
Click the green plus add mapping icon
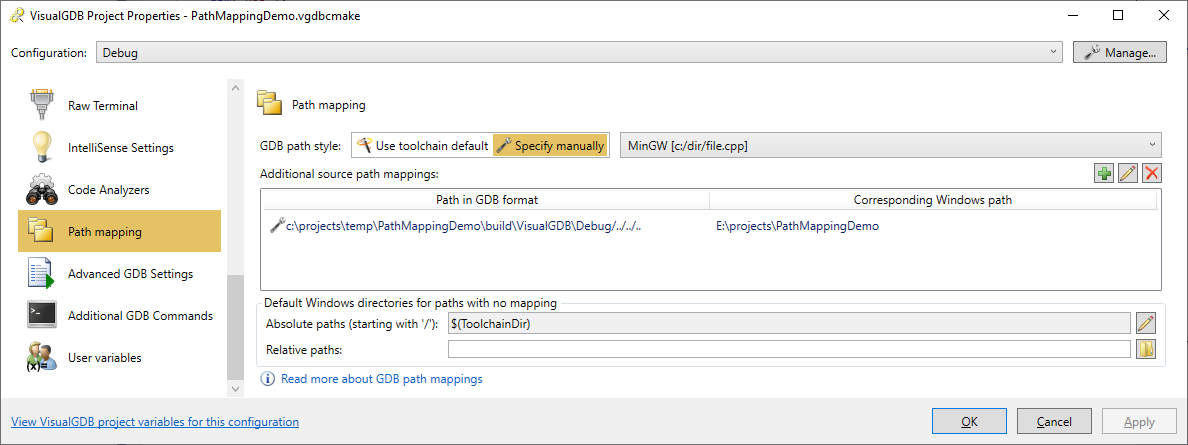tap(1104, 174)
